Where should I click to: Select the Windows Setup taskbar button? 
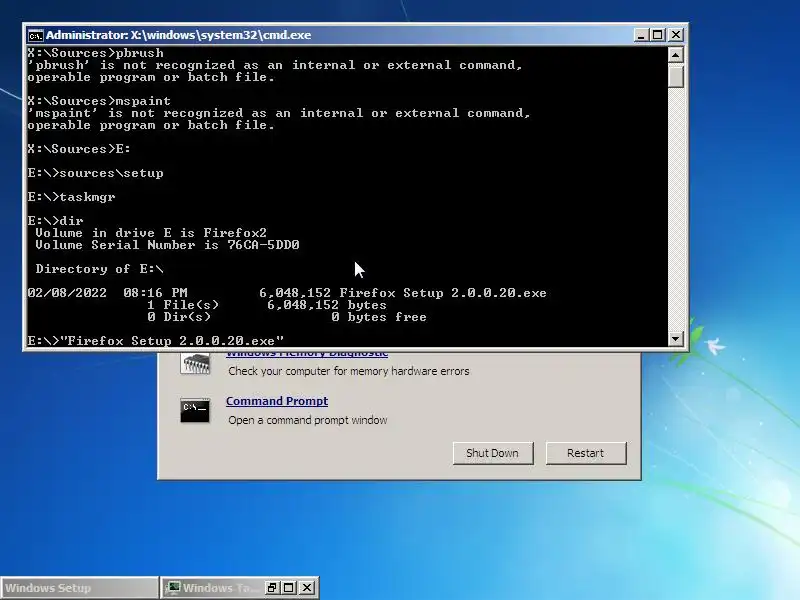pyautogui.click(x=79, y=588)
